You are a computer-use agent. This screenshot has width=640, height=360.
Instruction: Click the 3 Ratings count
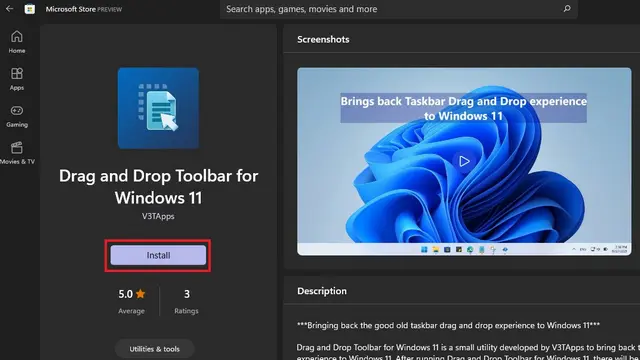[186, 301]
